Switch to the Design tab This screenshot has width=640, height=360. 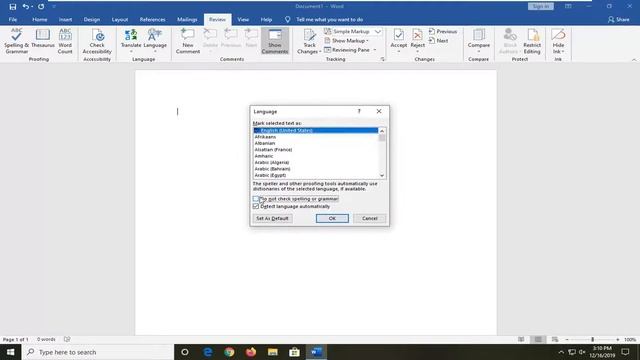(x=91, y=19)
